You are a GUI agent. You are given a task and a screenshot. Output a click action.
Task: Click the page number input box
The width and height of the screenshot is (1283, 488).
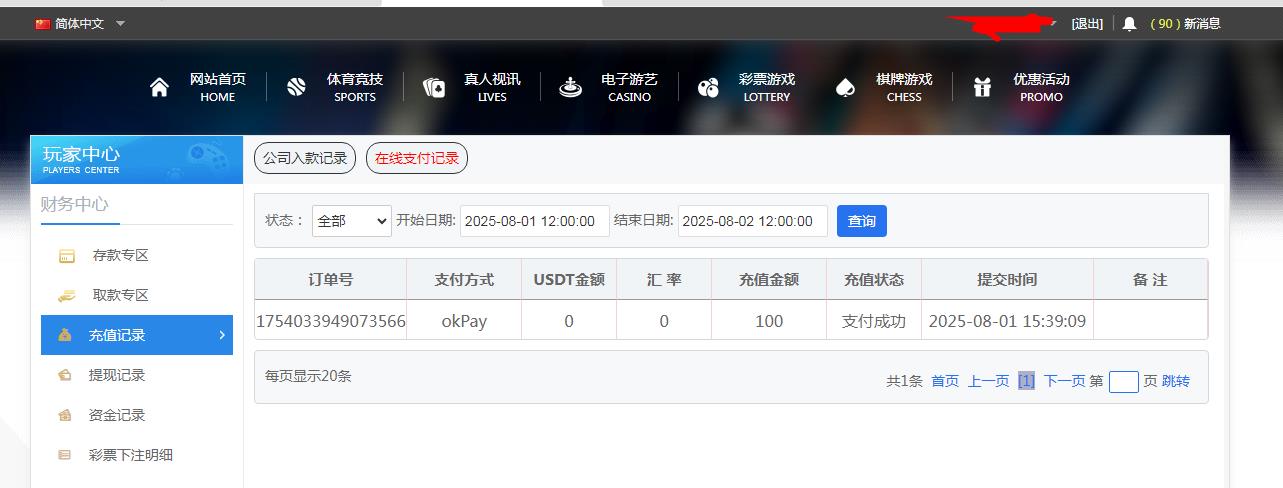(1124, 382)
